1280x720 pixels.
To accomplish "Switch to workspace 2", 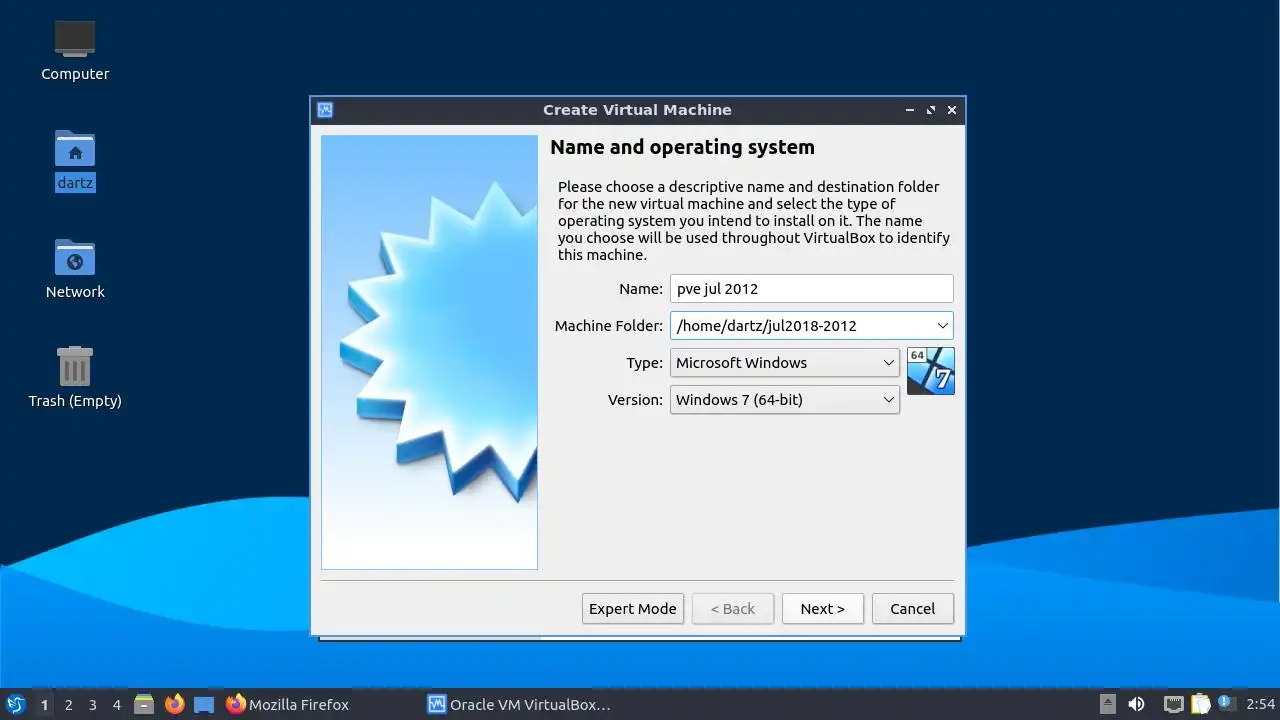I will [x=68, y=704].
